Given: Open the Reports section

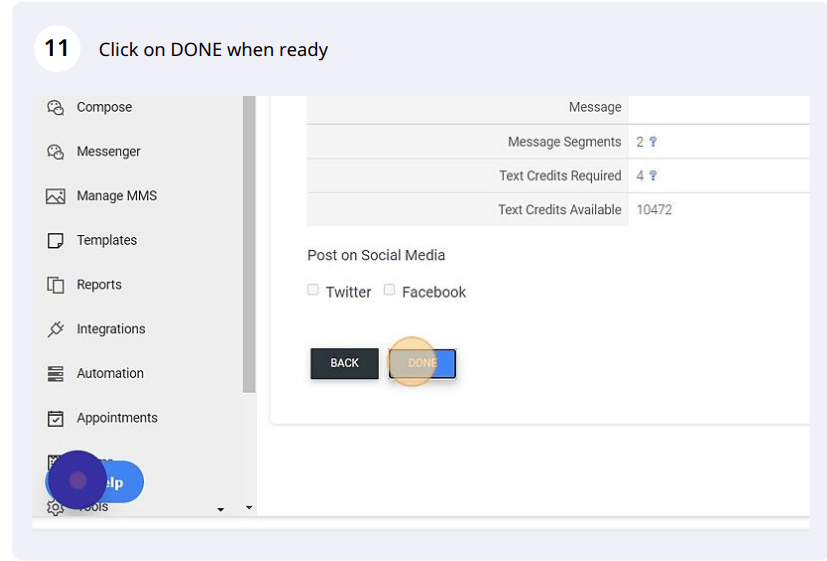Looking at the screenshot, I should coord(99,285).
